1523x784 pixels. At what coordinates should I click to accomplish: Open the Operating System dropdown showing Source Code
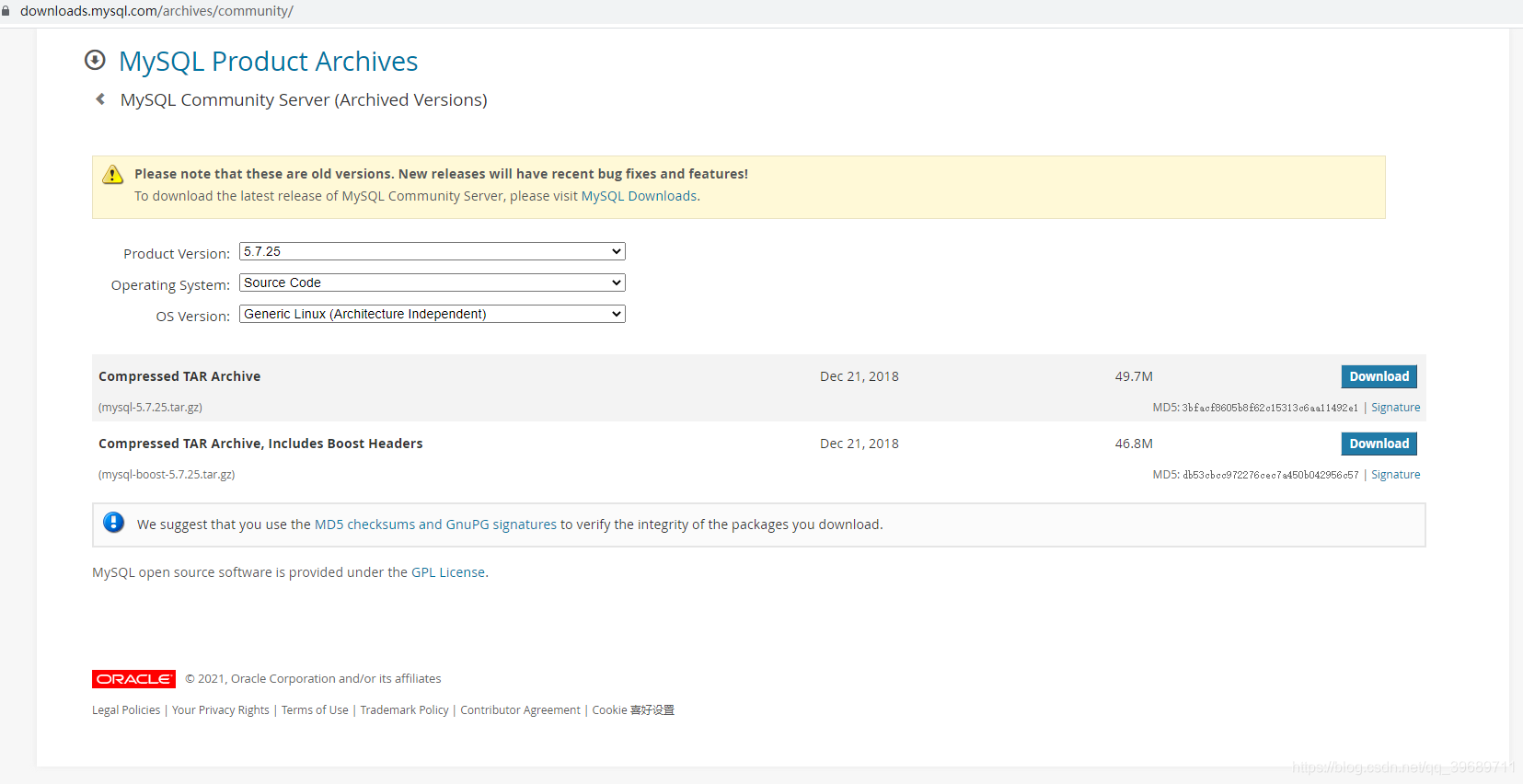pyautogui.click(x=433, y=282)
